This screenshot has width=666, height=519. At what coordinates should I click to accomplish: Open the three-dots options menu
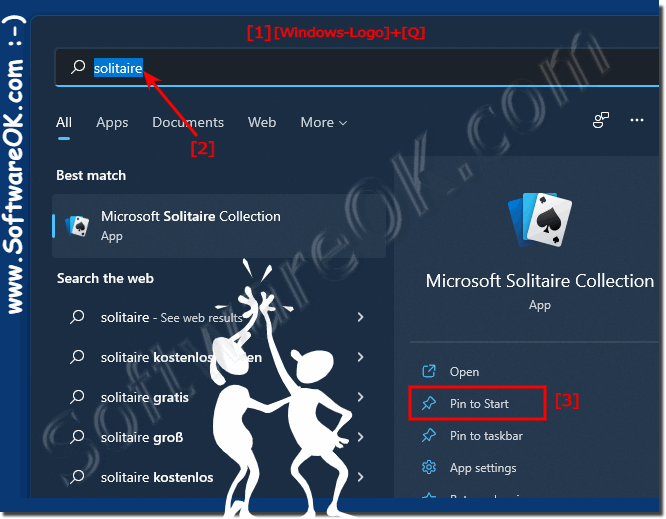click(637, 120)
